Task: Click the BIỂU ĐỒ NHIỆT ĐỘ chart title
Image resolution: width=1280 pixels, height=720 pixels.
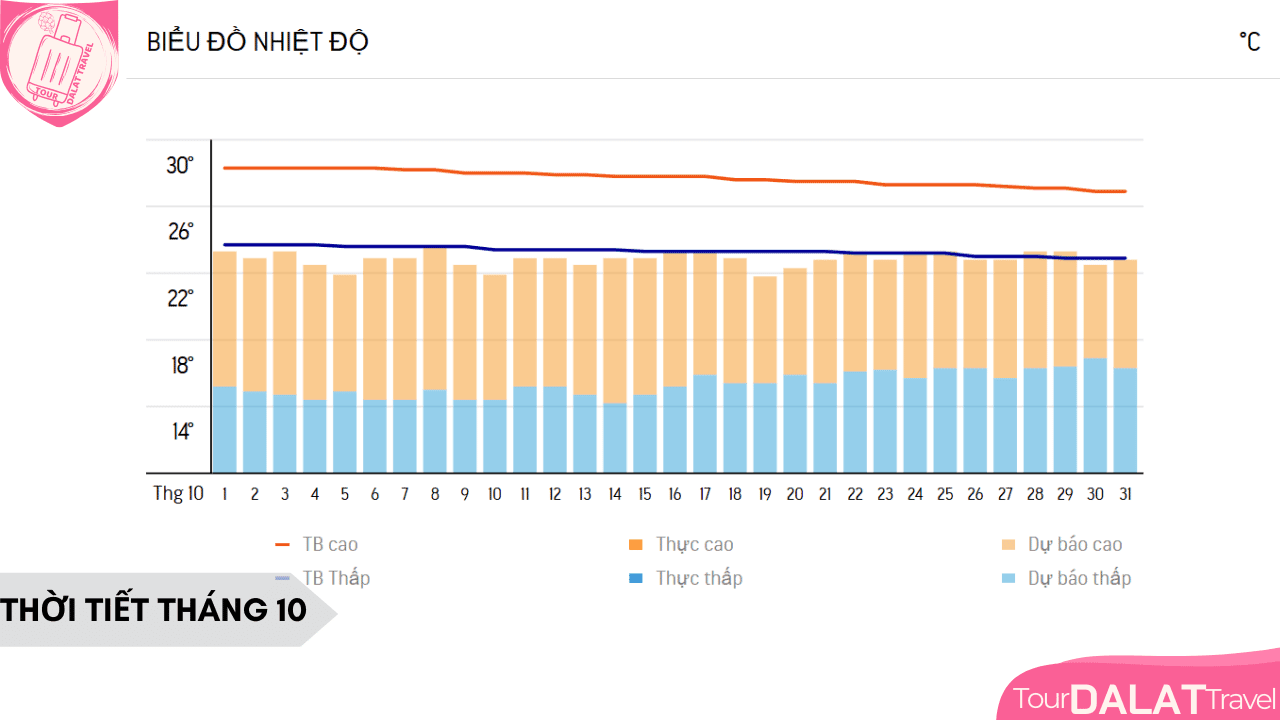Action: tap(258, 42)
